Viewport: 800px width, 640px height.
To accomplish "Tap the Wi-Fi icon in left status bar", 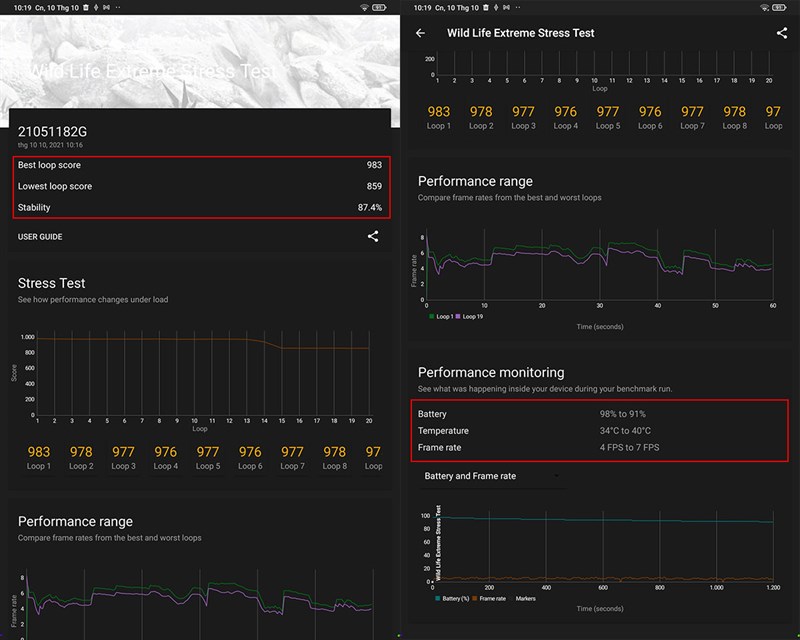I will click(x=364, y=8).
